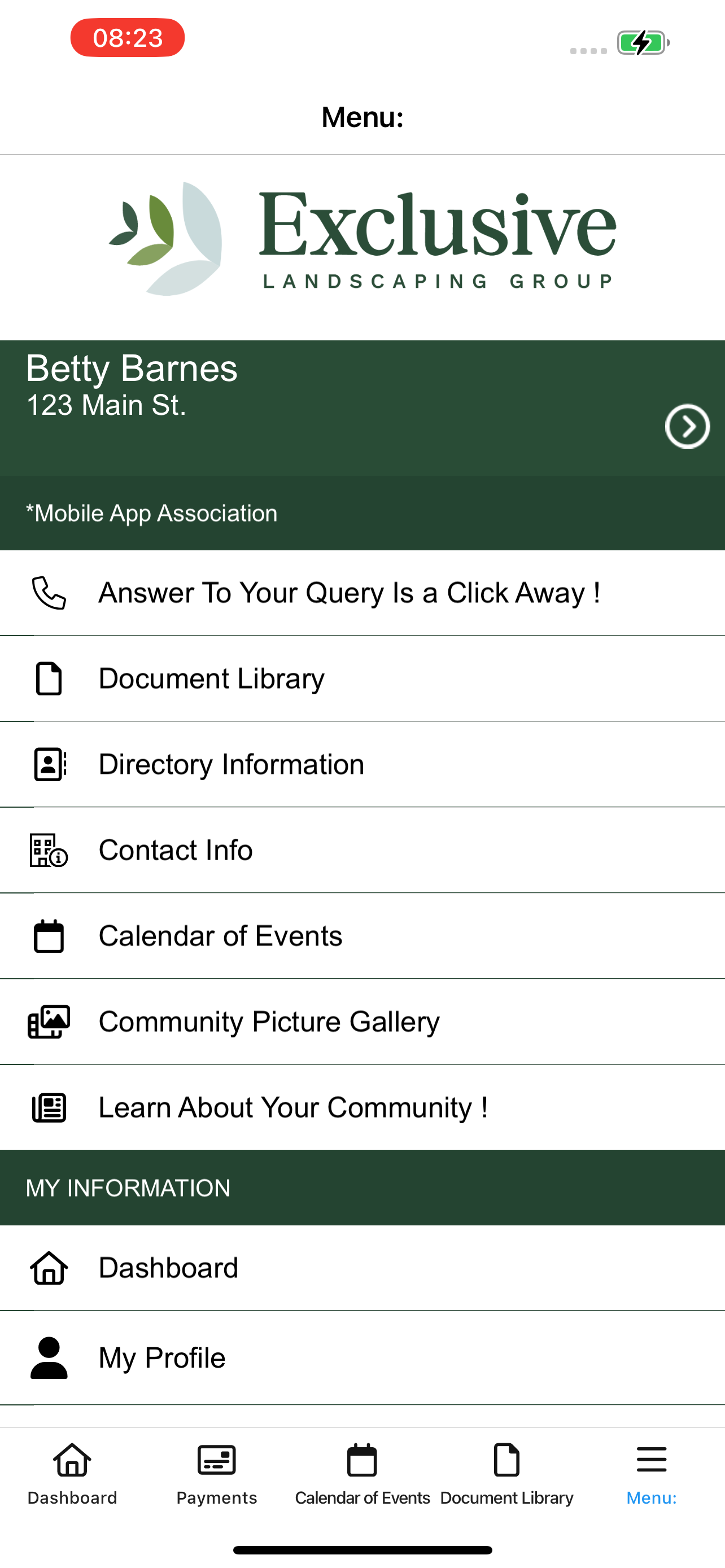
Task: Select Contact Info in the menu
Action: click(x=363, y=851)
